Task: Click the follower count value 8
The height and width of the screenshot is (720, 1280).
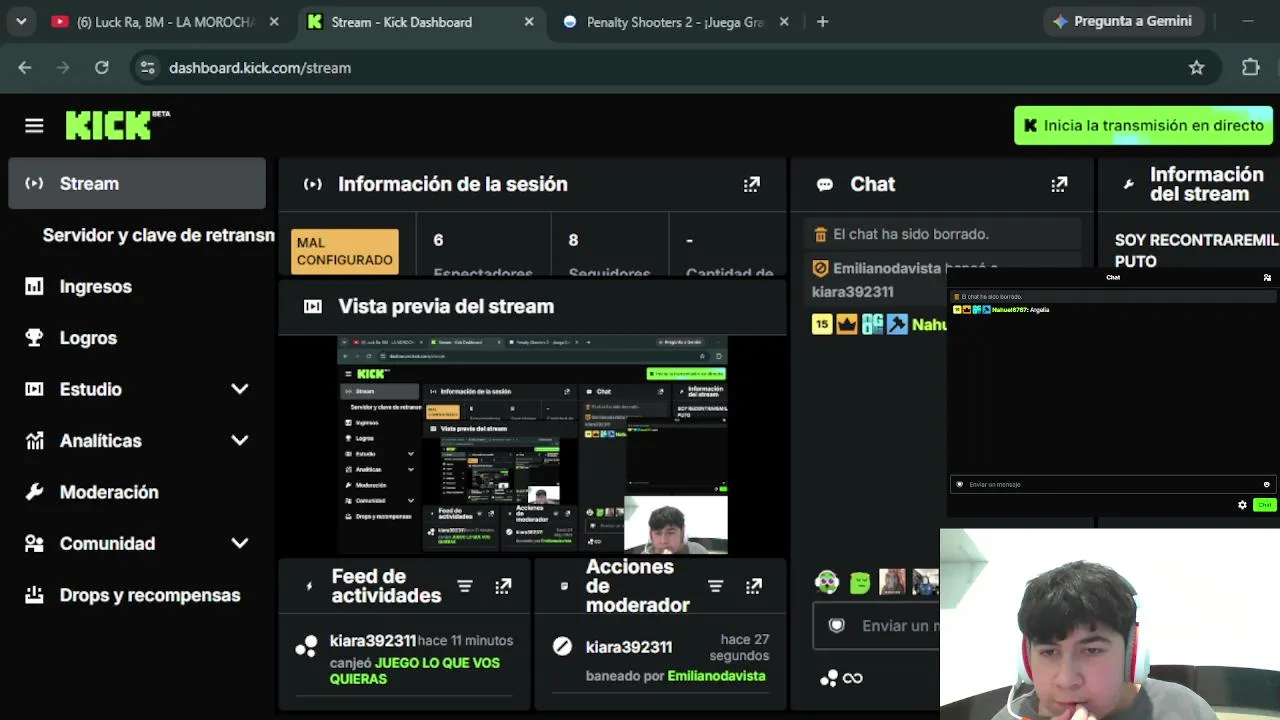Action: [573, 240]
